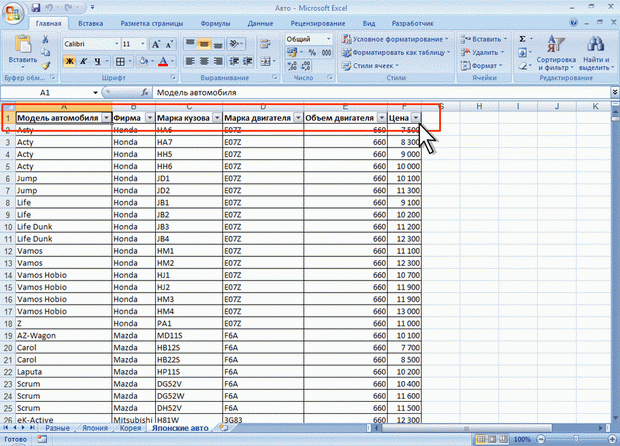
Task: Open Name Box dropdown arrow
Action: pyautogui.click(x=95, y=93)
